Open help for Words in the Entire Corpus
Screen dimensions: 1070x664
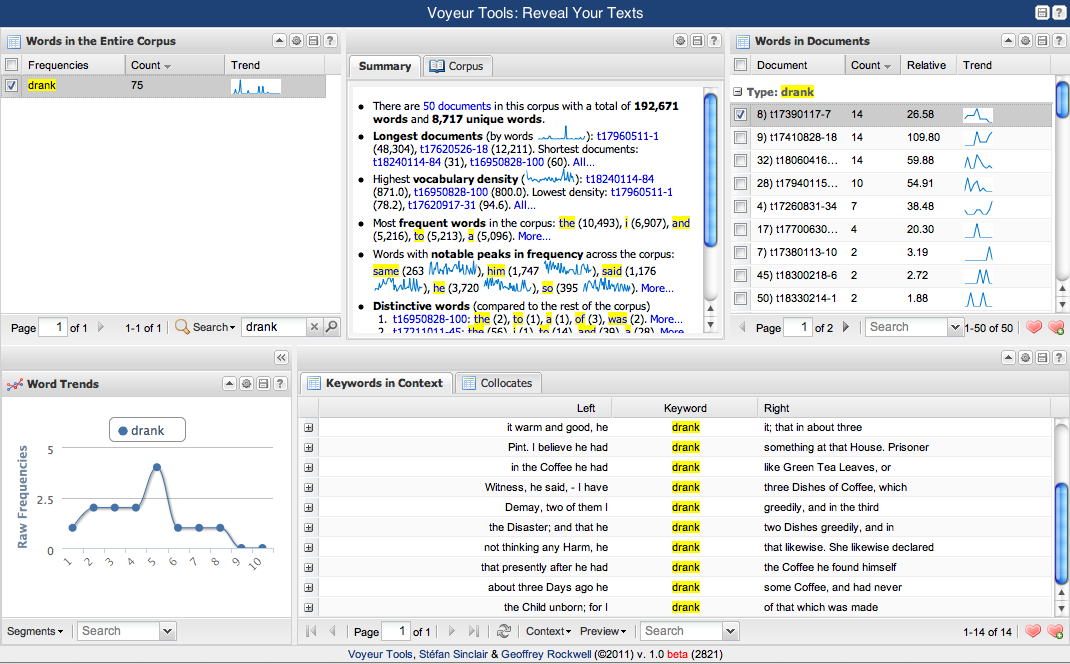coord(330,41)
